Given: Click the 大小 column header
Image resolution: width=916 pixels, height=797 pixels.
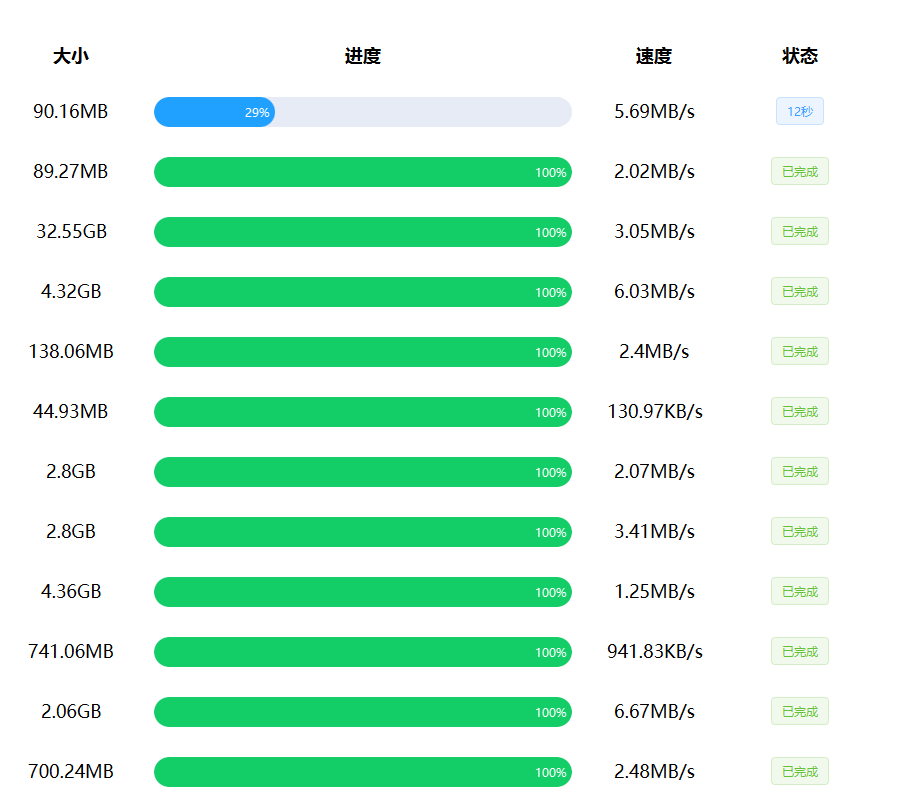Looking at the screenshot, I should 71,56.
